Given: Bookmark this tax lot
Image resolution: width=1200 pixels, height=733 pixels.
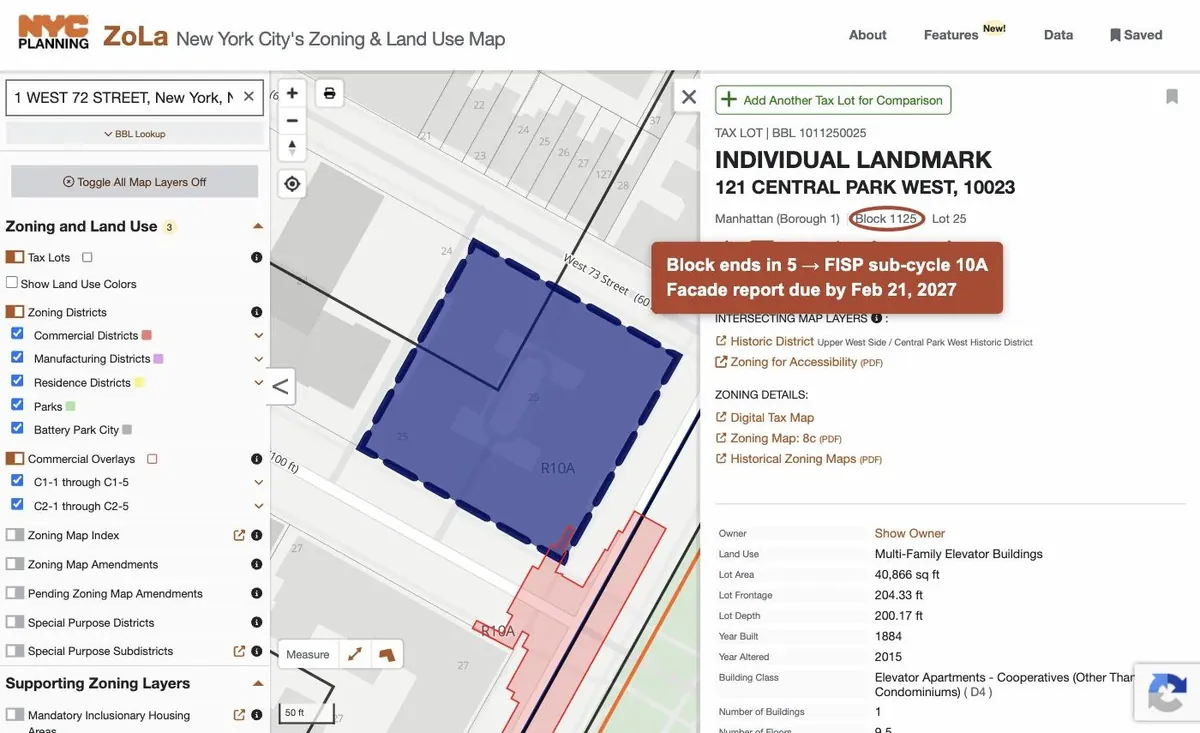Looking at the screenshot, I should tap(1172, 97).
